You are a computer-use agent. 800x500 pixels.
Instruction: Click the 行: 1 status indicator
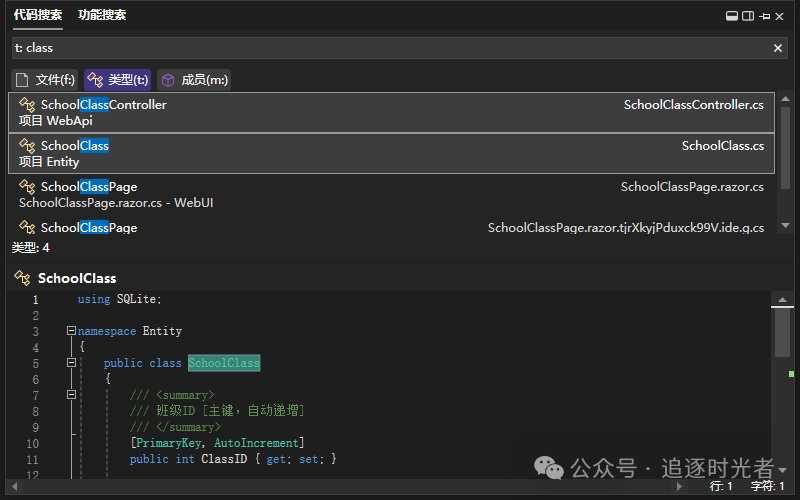pos(721,486)
